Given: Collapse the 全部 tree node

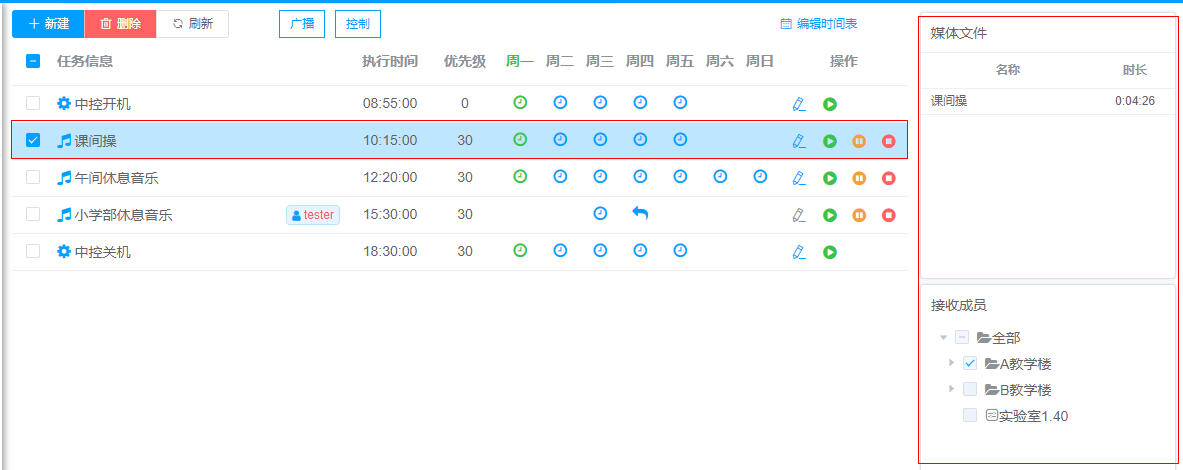Looking at the screenshot, I should 943,338.
